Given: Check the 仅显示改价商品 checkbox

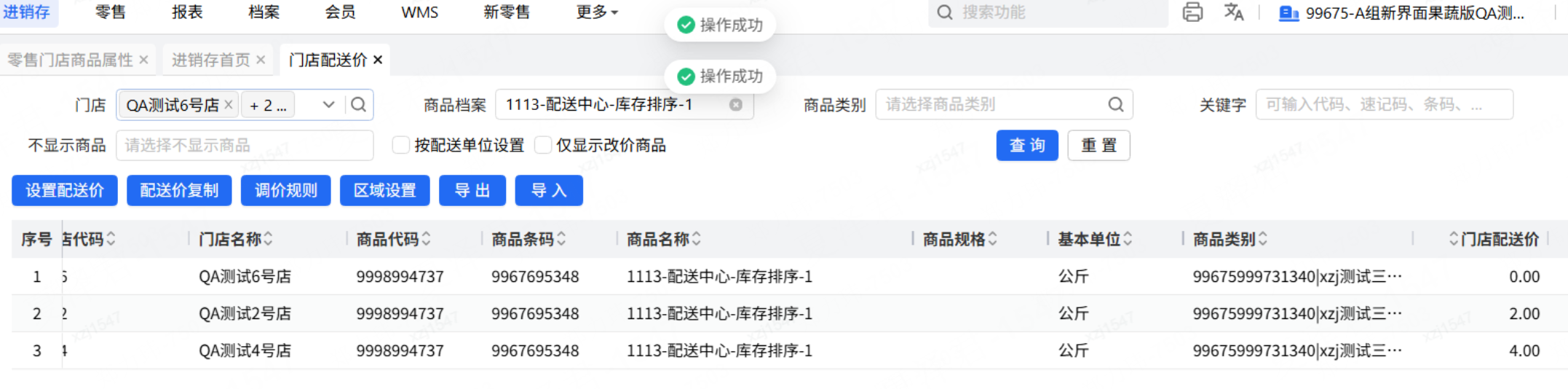Looking at the screenshot, I should (542, 145).
